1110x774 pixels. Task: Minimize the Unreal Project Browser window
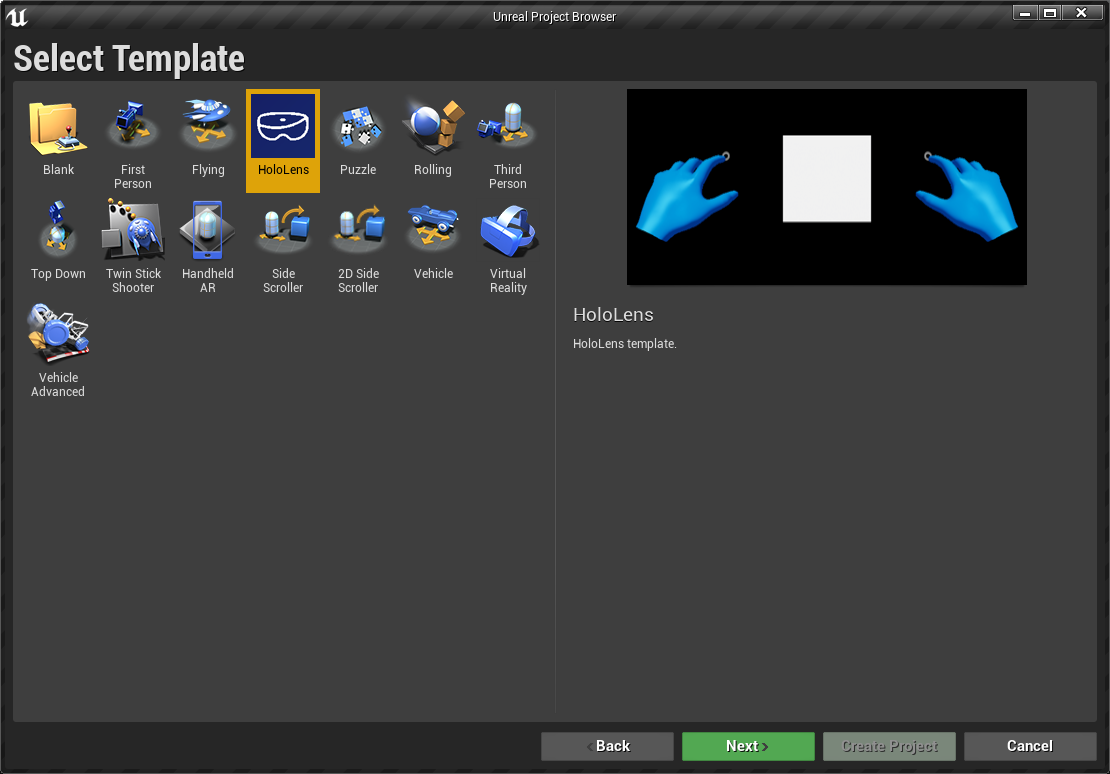point(1024,13)
